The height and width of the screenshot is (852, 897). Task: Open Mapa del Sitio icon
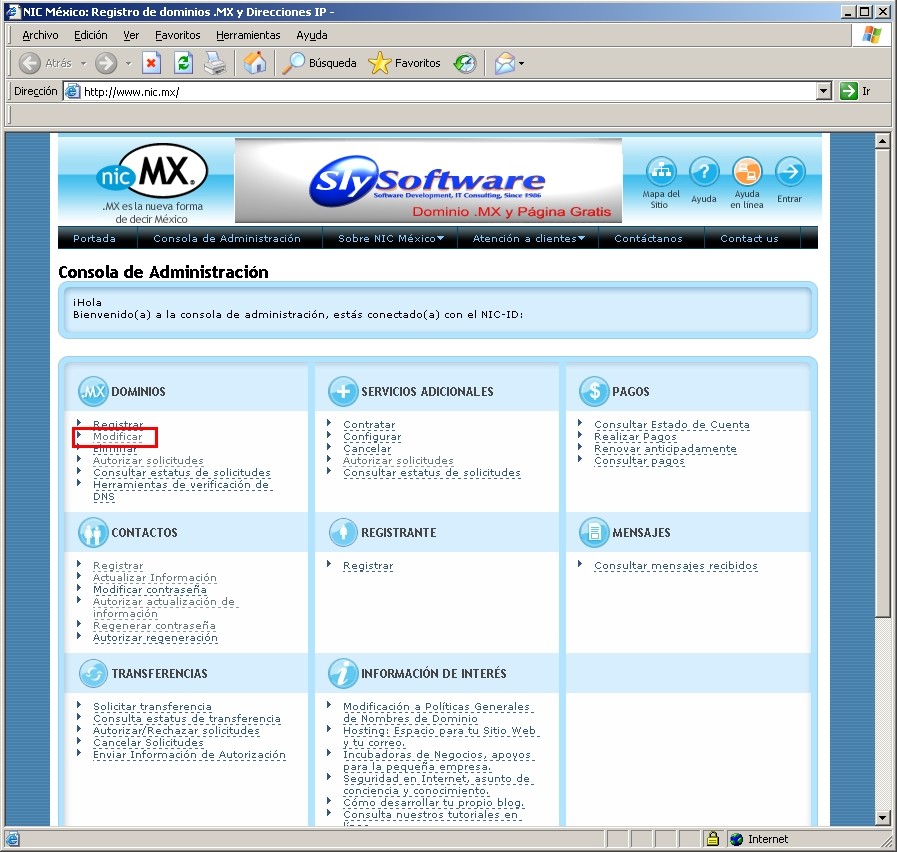pyautogui.click(x=661, y=171)
